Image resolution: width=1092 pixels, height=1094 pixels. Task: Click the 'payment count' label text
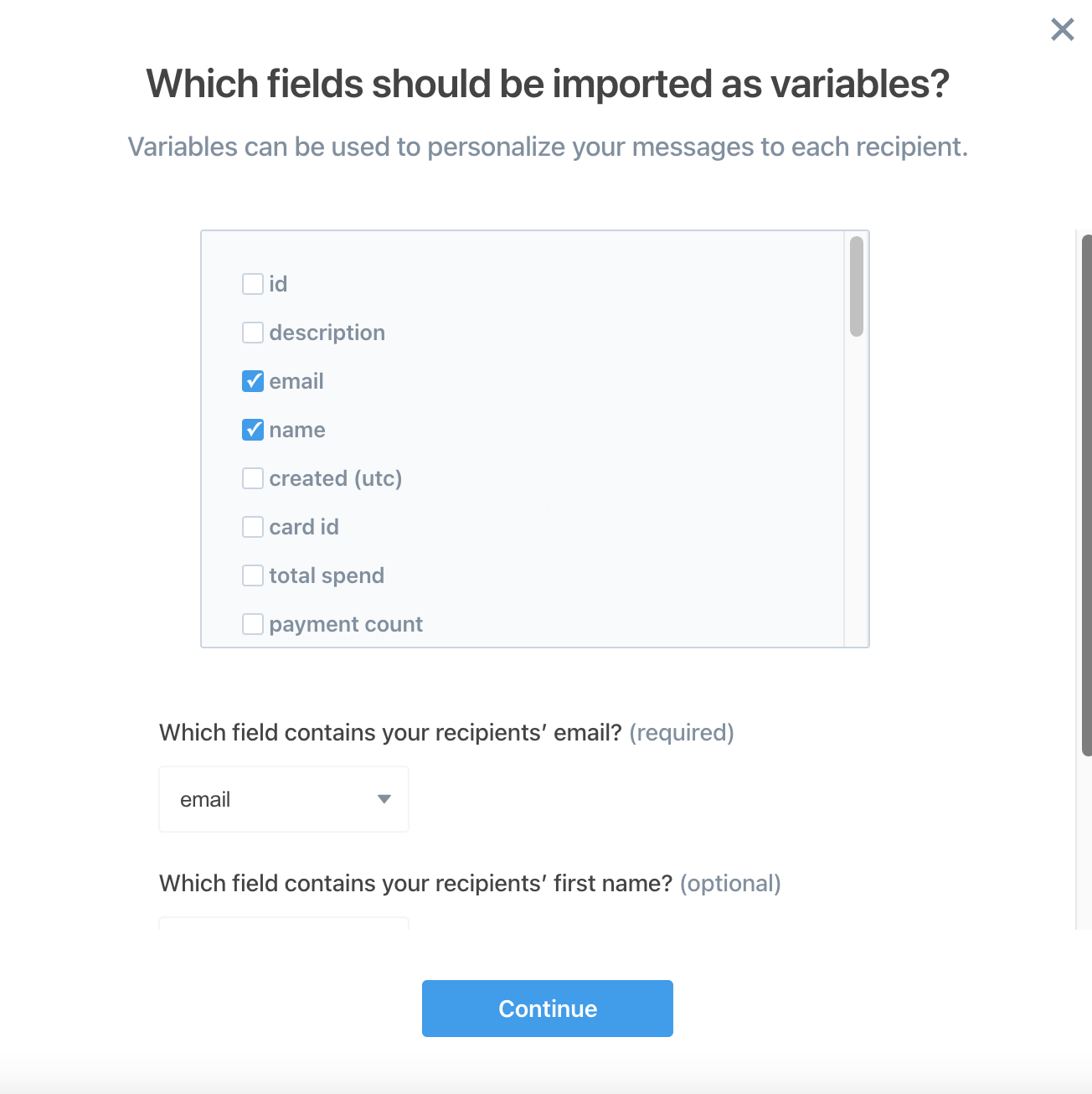[346, 624]
